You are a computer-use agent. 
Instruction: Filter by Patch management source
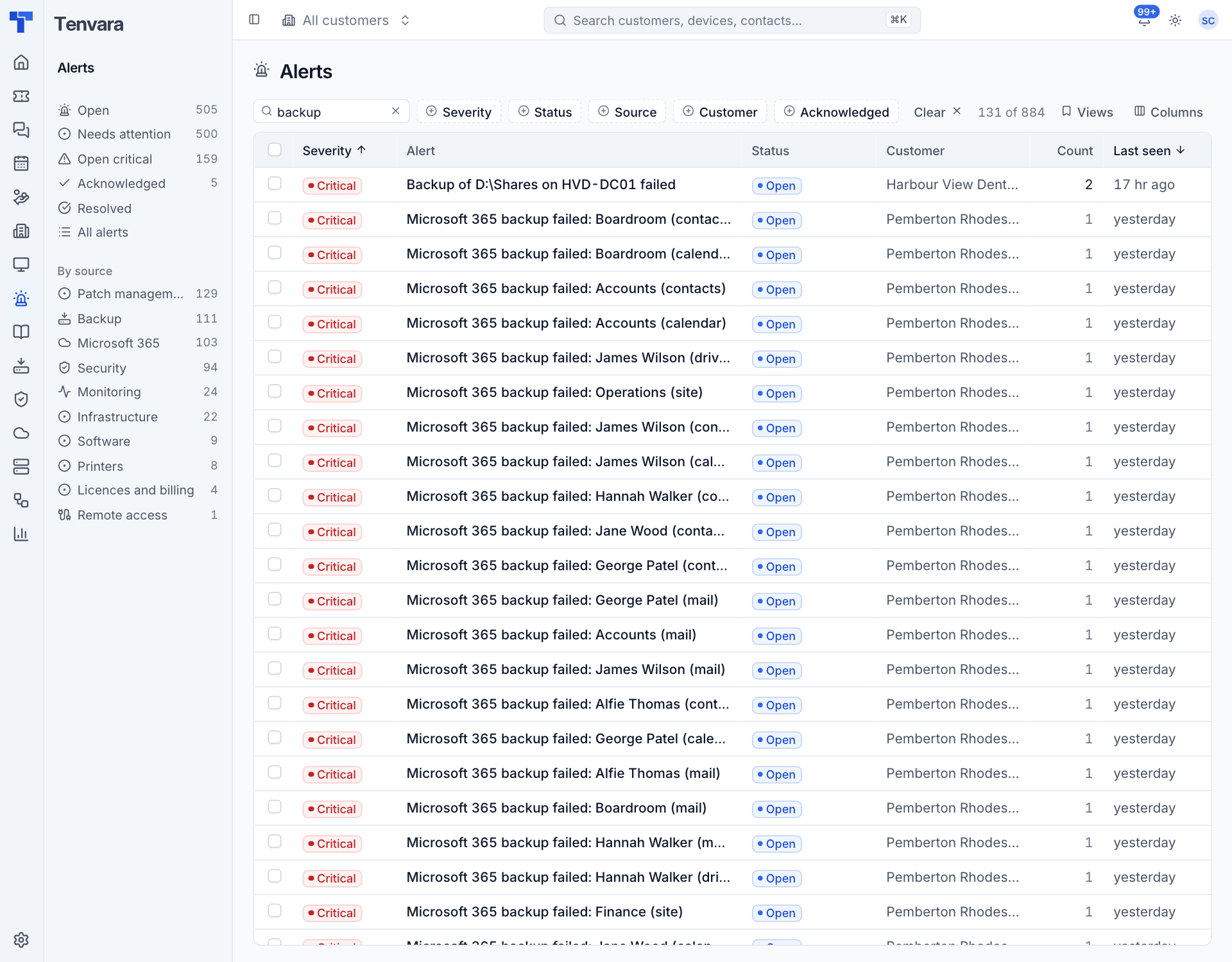tap(137, 294)
